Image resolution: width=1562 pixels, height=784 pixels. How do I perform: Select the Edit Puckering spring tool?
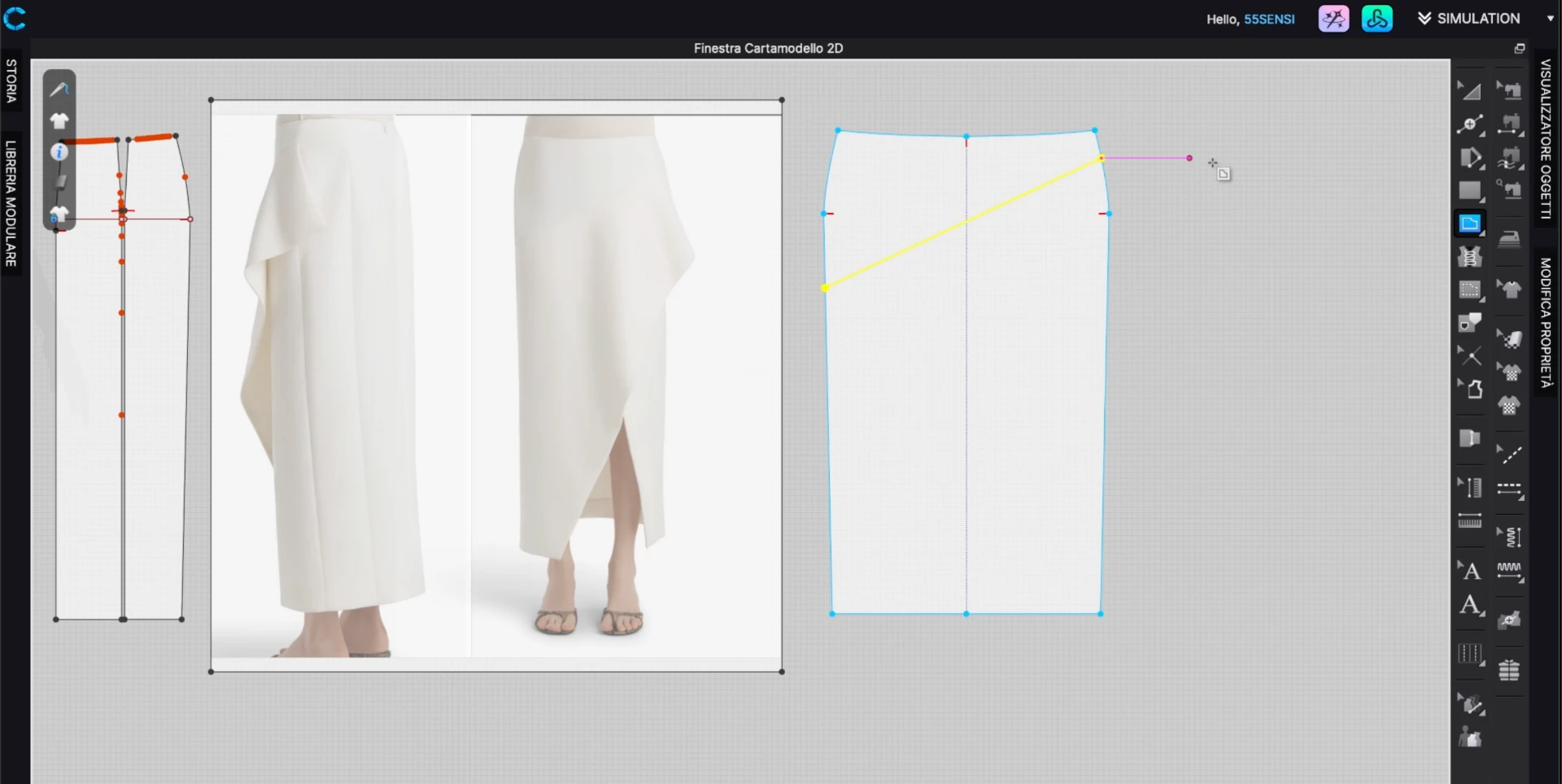point(1510,537)
